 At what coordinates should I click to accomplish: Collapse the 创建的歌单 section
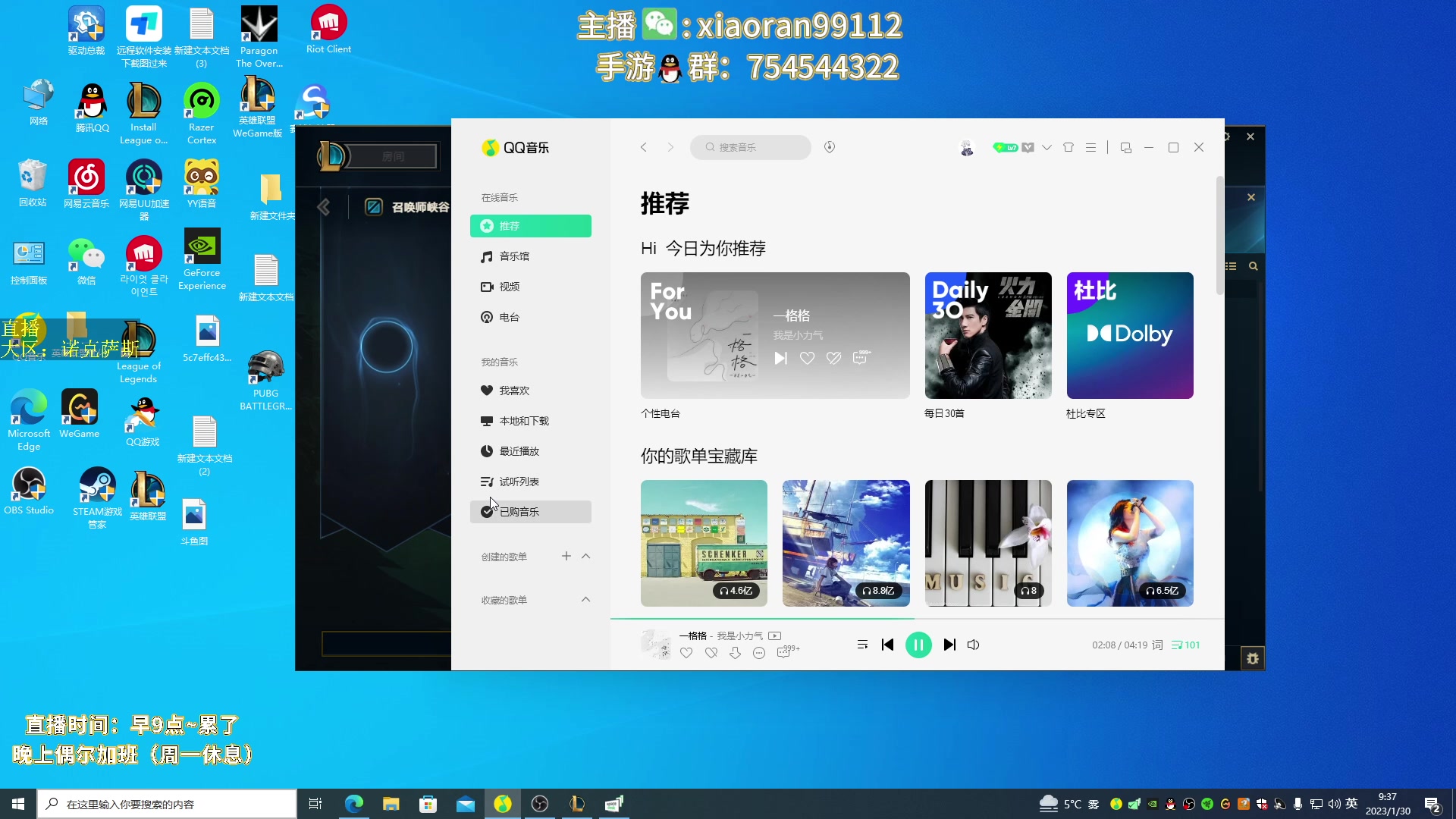pyautogui.click(x=585, y=556)
